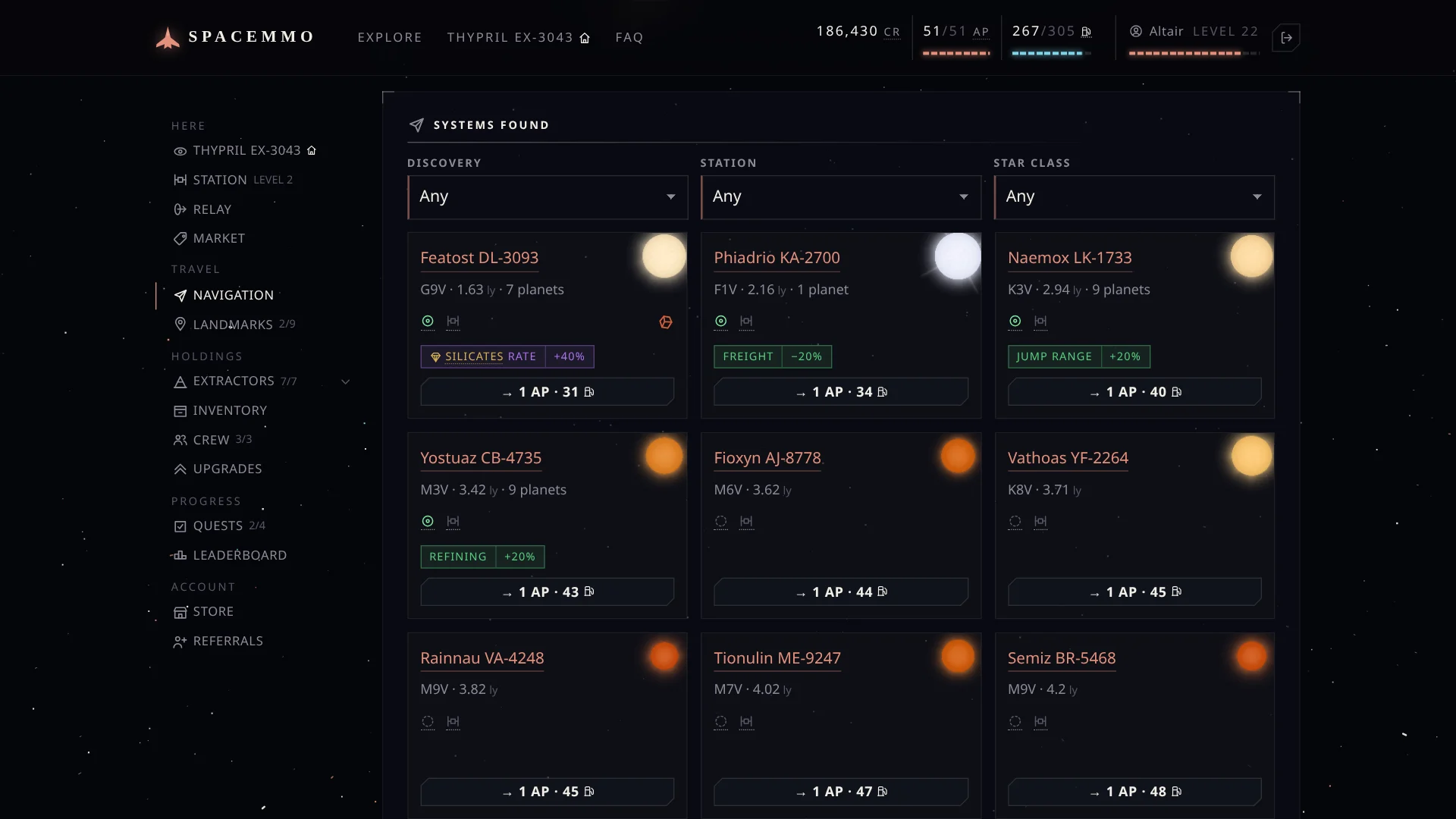Open Leaderboard in the sidebar
Viewport: 1456px width, 819px height.
(229, 556)
